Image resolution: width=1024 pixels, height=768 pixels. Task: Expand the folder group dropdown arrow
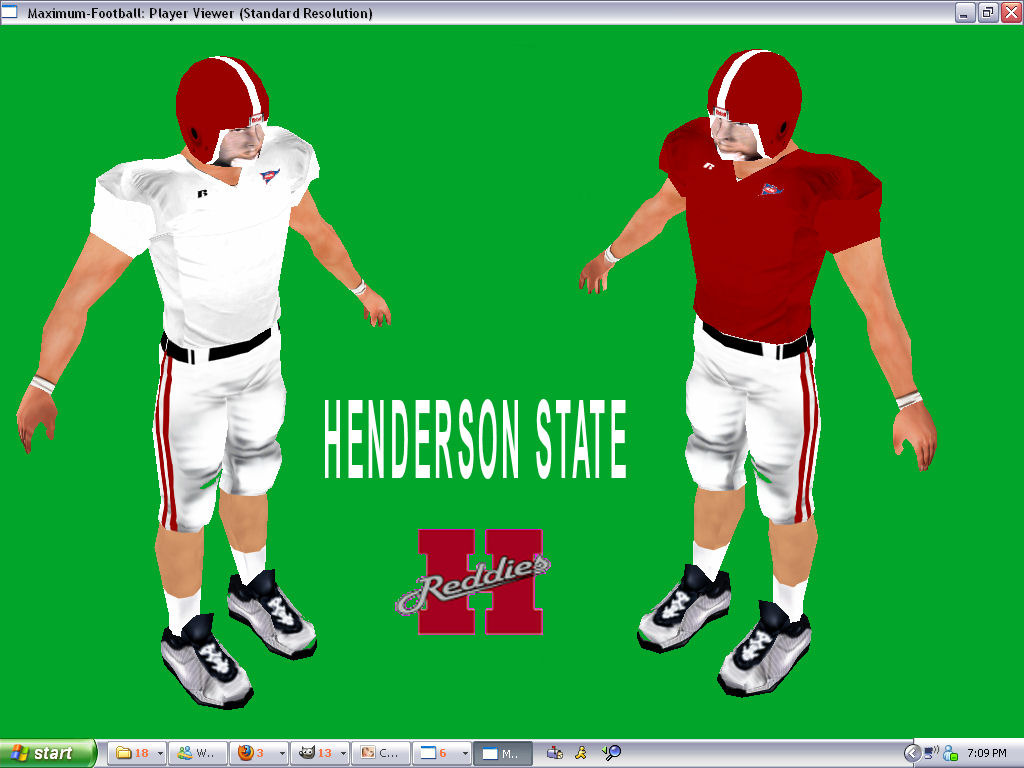click(160, 753)
